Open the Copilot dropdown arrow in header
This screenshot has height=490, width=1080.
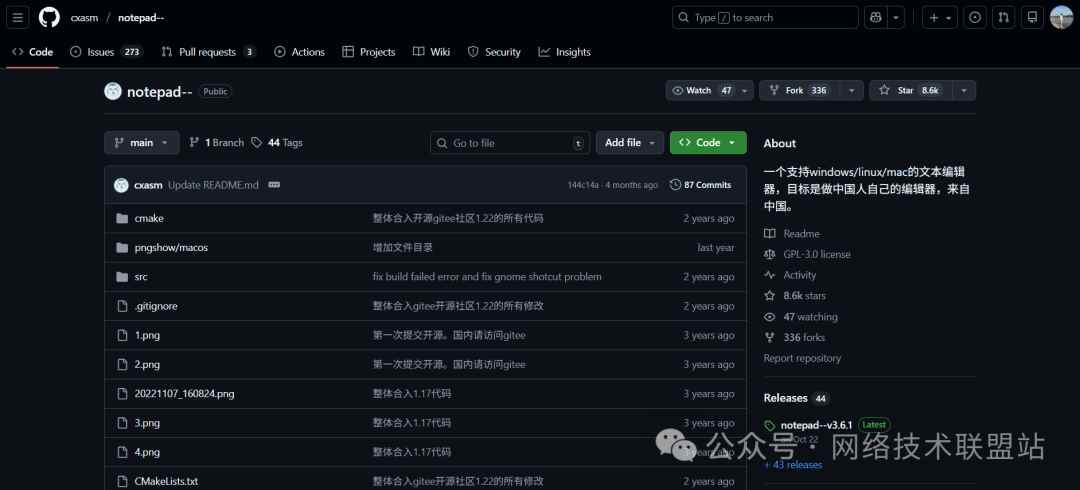click(x=895, y=18)
